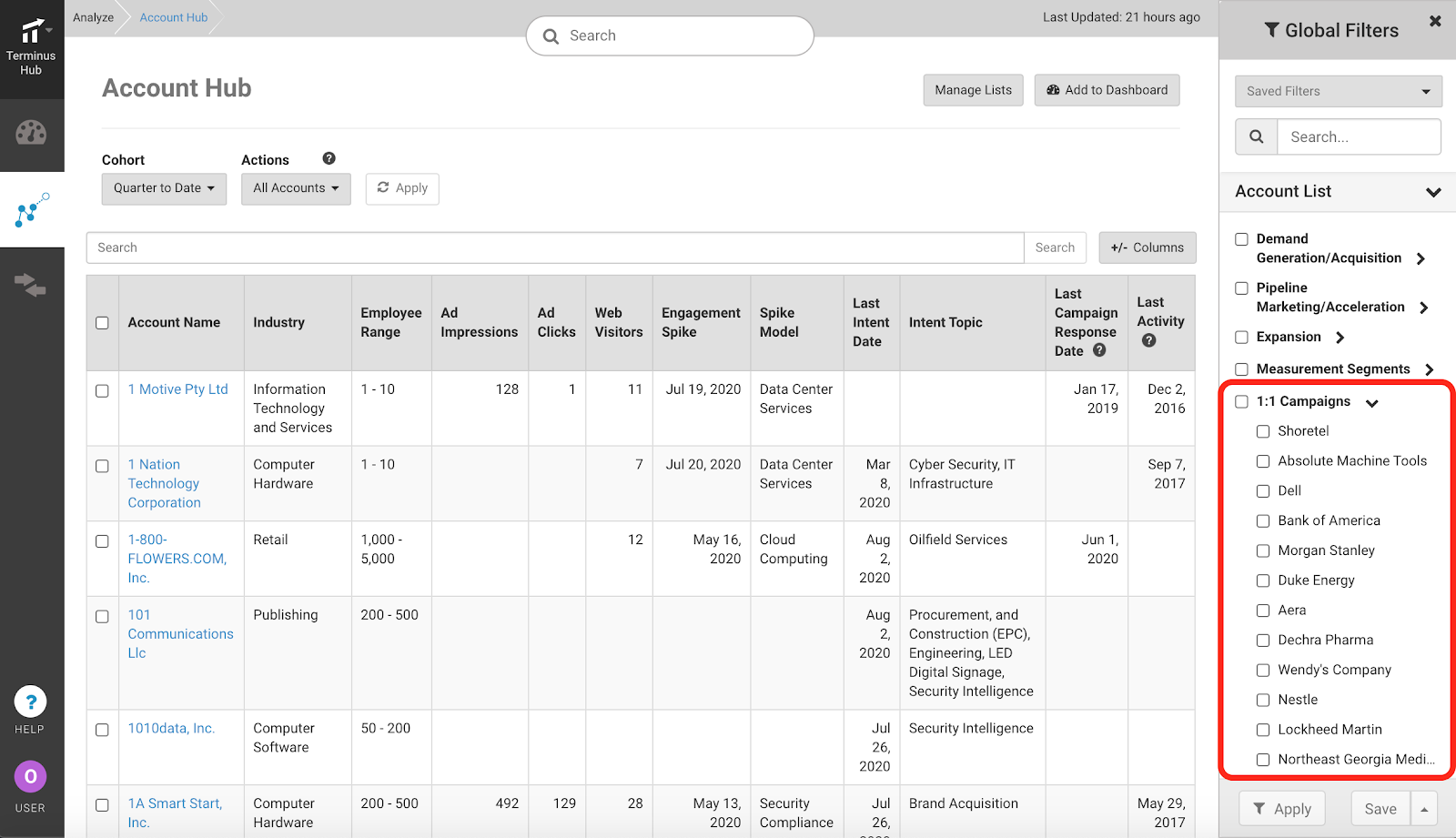Click the Add to Dashboard button
The image size is (1456, 838).
pyautogui.click(x=1107, y=90)
